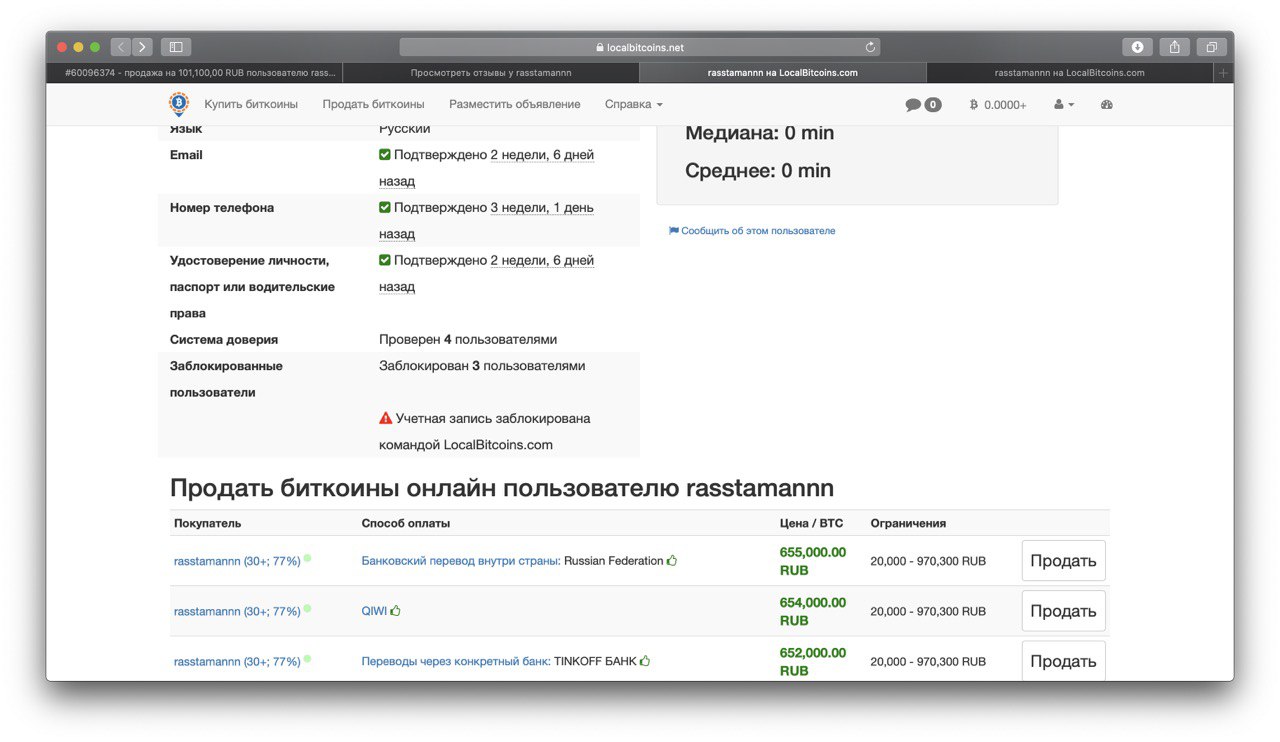This screenshot has width=1280, height=742.
Task: Click the bitcoin balance 0.0000+
Action: tap(998, 105)
